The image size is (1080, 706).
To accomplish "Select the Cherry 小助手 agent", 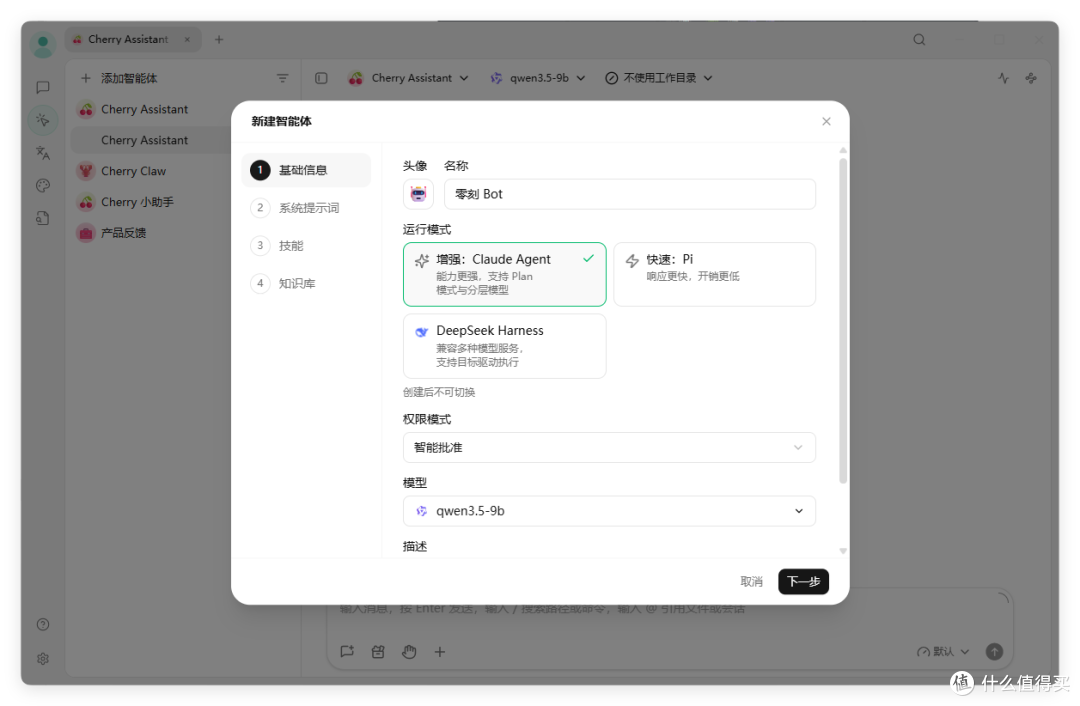I will point(152,202).
